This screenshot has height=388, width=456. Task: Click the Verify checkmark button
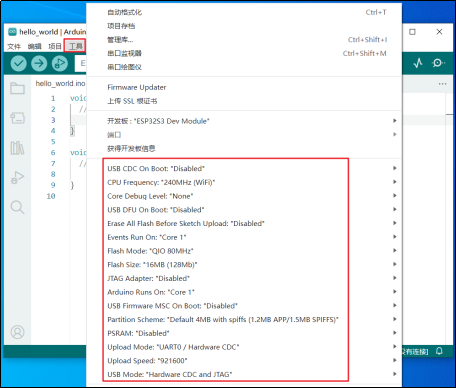coord(18,63)
